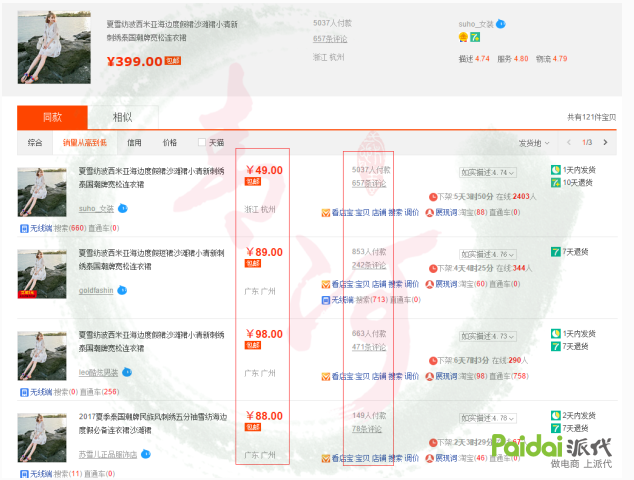Viewport: 634px width, 480px height.
Task: Click Wangwang chat icon beside 苏雪儿正品服饰店
Action: click(146, 454)
